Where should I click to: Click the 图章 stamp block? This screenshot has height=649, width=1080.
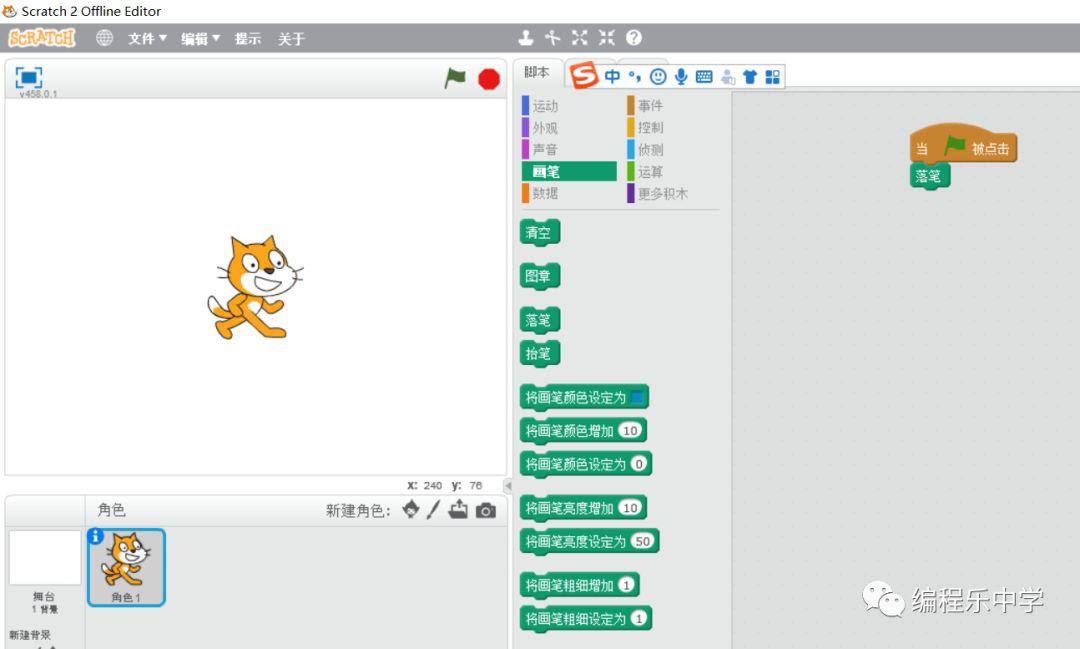tap(539, 276)
